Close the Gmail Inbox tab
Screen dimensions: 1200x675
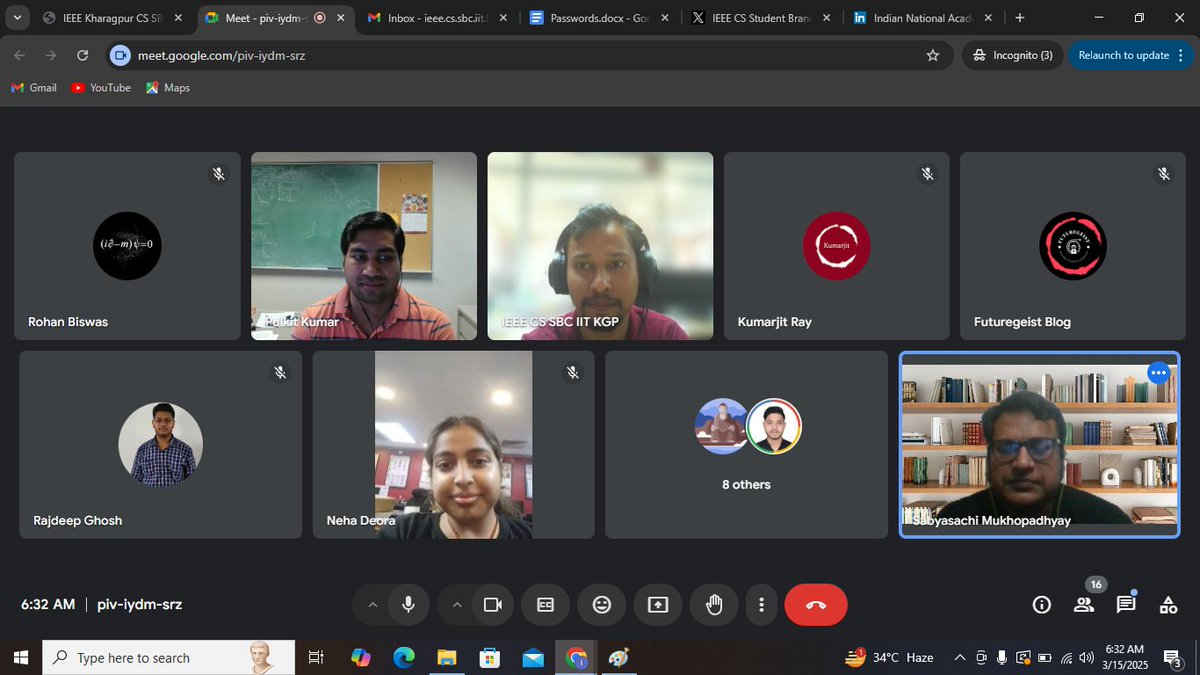[x=502, y=18]
